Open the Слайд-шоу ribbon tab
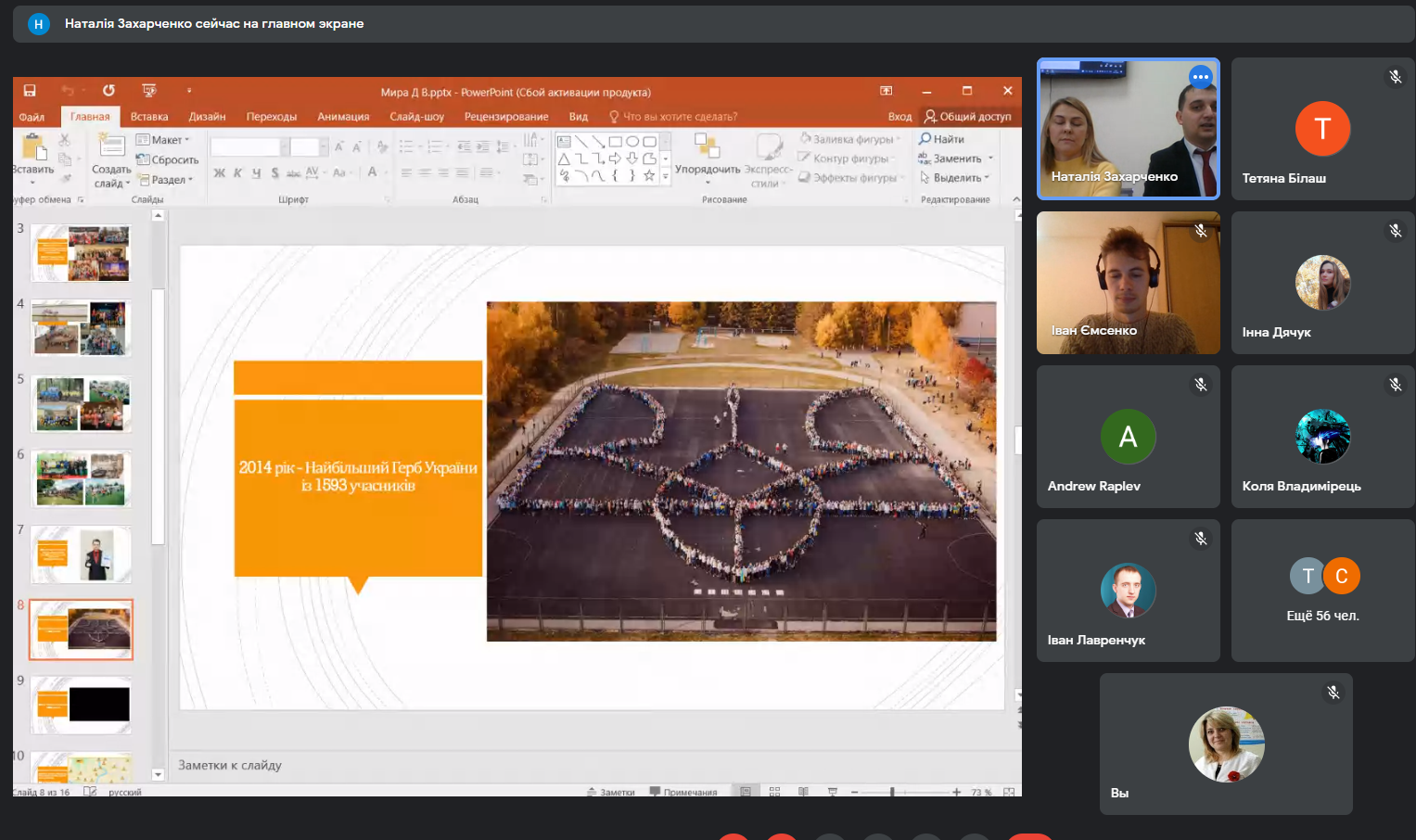The height and width of the screenshot is (840, 1416). tap(416, 117)
